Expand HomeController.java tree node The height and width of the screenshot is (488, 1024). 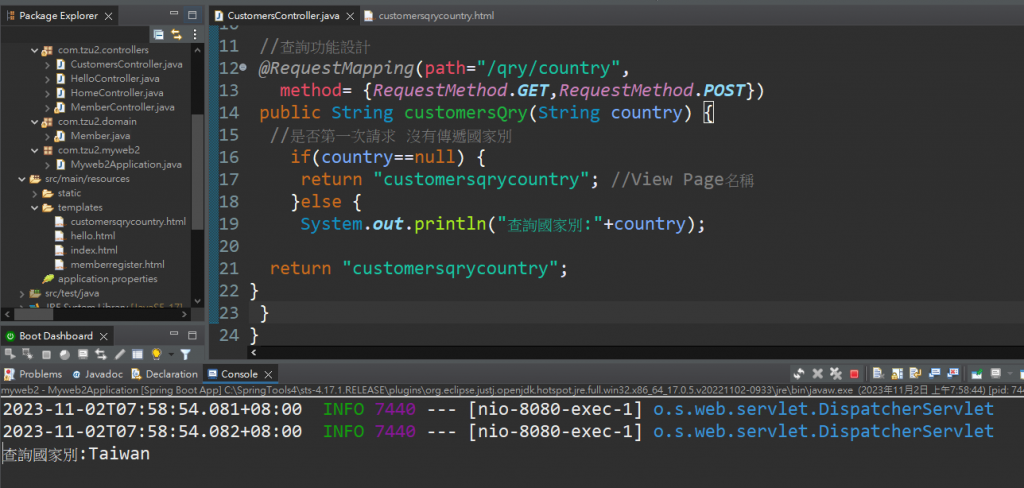[48, 93]
